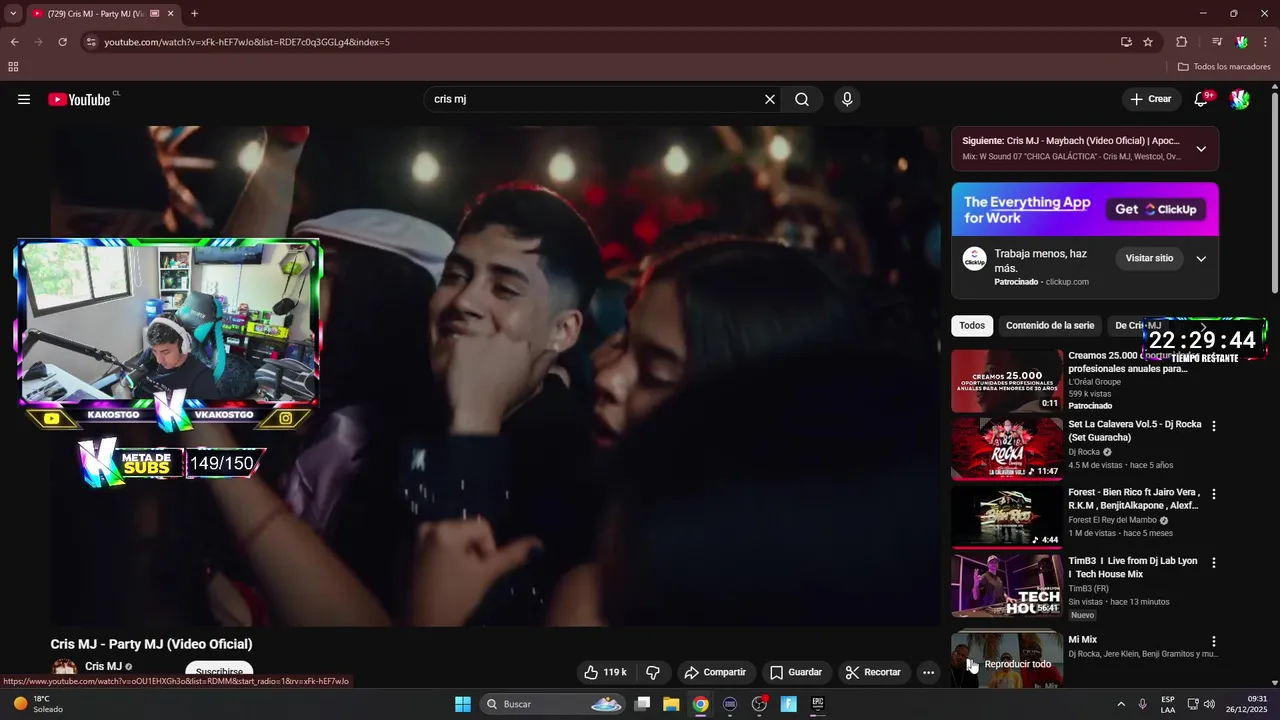Open TimB3 Tech House Mix thumbnail
The image size is (1280, 720).
point(1007,586)
